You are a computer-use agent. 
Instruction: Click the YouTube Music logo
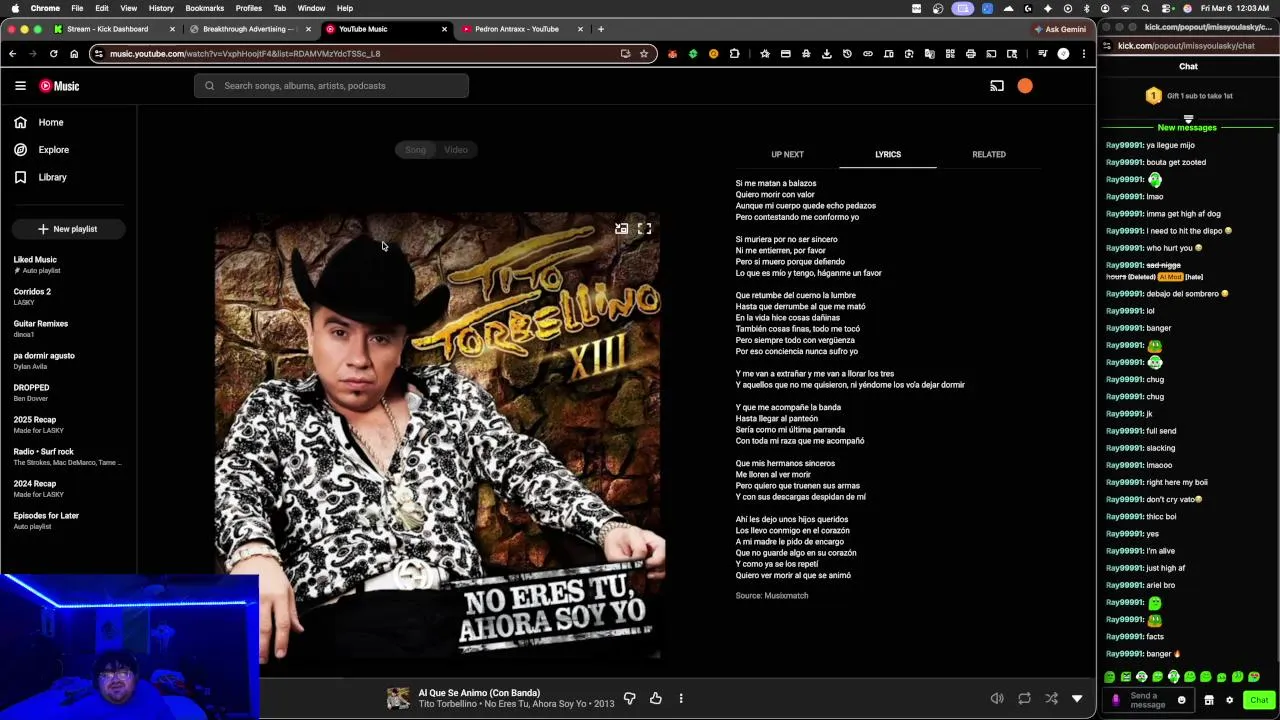pos(59,86)
